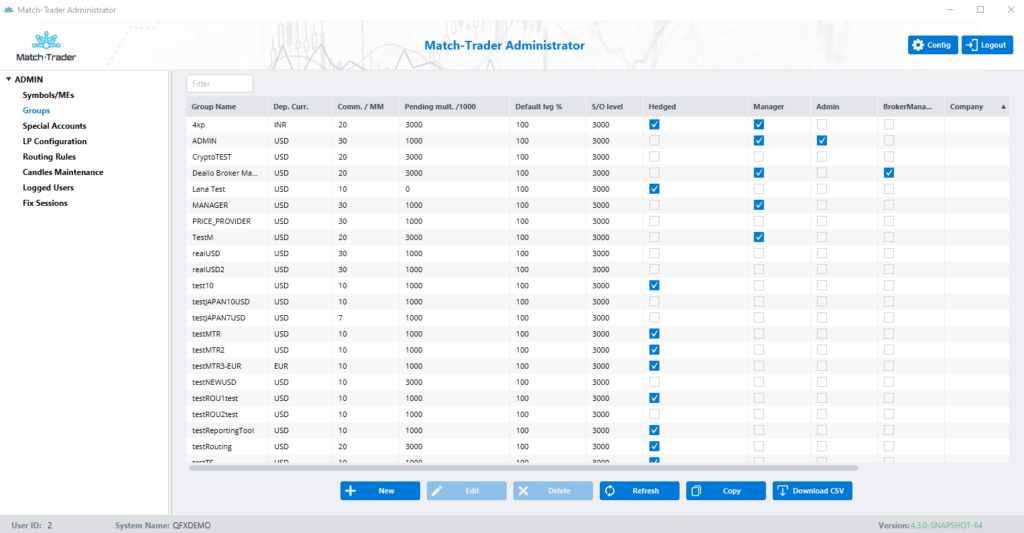
Task: Click the Copy button
Action: click(x=726, y=491)
